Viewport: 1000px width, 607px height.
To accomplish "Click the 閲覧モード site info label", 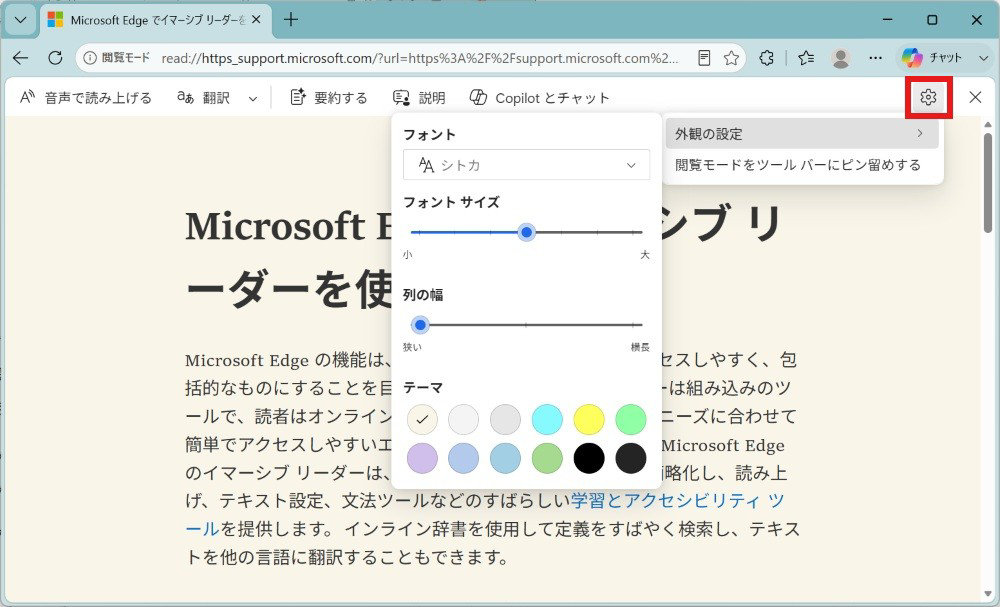I will click(x=117, y=58).
